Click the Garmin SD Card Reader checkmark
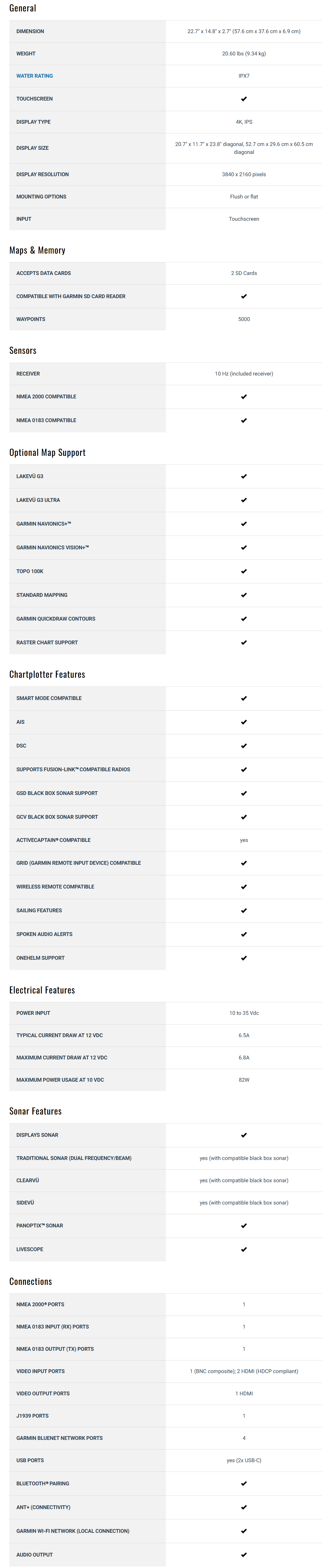Screen dimensions: 325x1568 (x=244, y=296)
